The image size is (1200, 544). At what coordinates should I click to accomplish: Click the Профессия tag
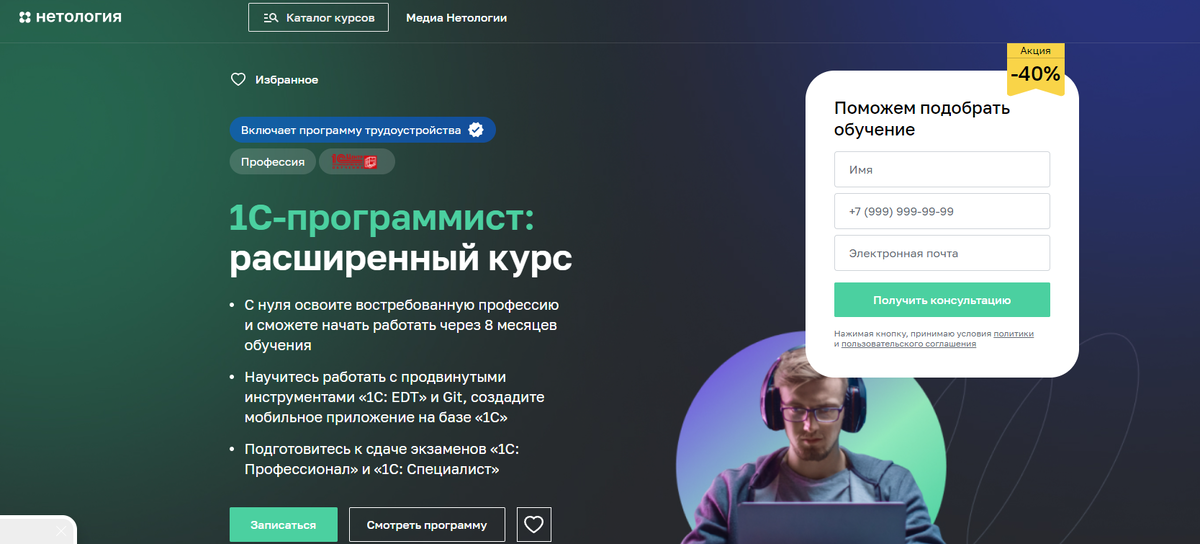click(x=273, y=161)
